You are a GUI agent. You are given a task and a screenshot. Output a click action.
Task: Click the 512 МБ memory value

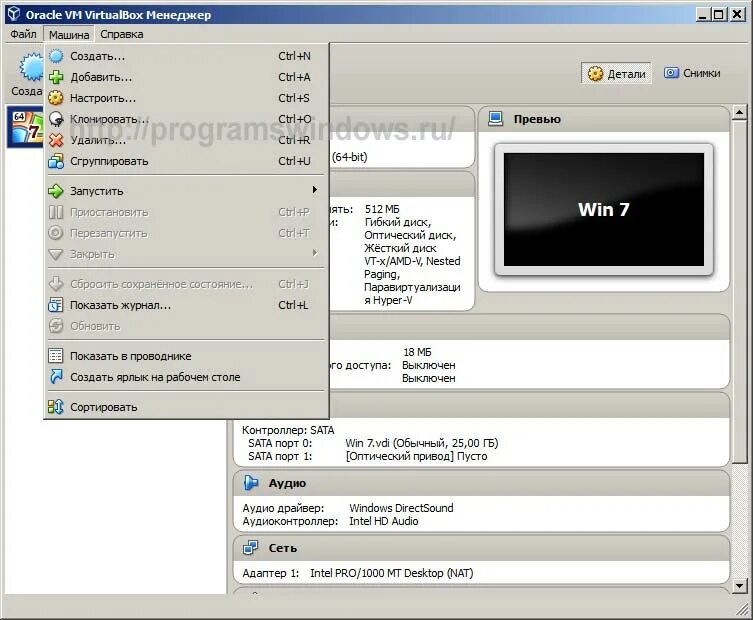(x=382, y=209)
